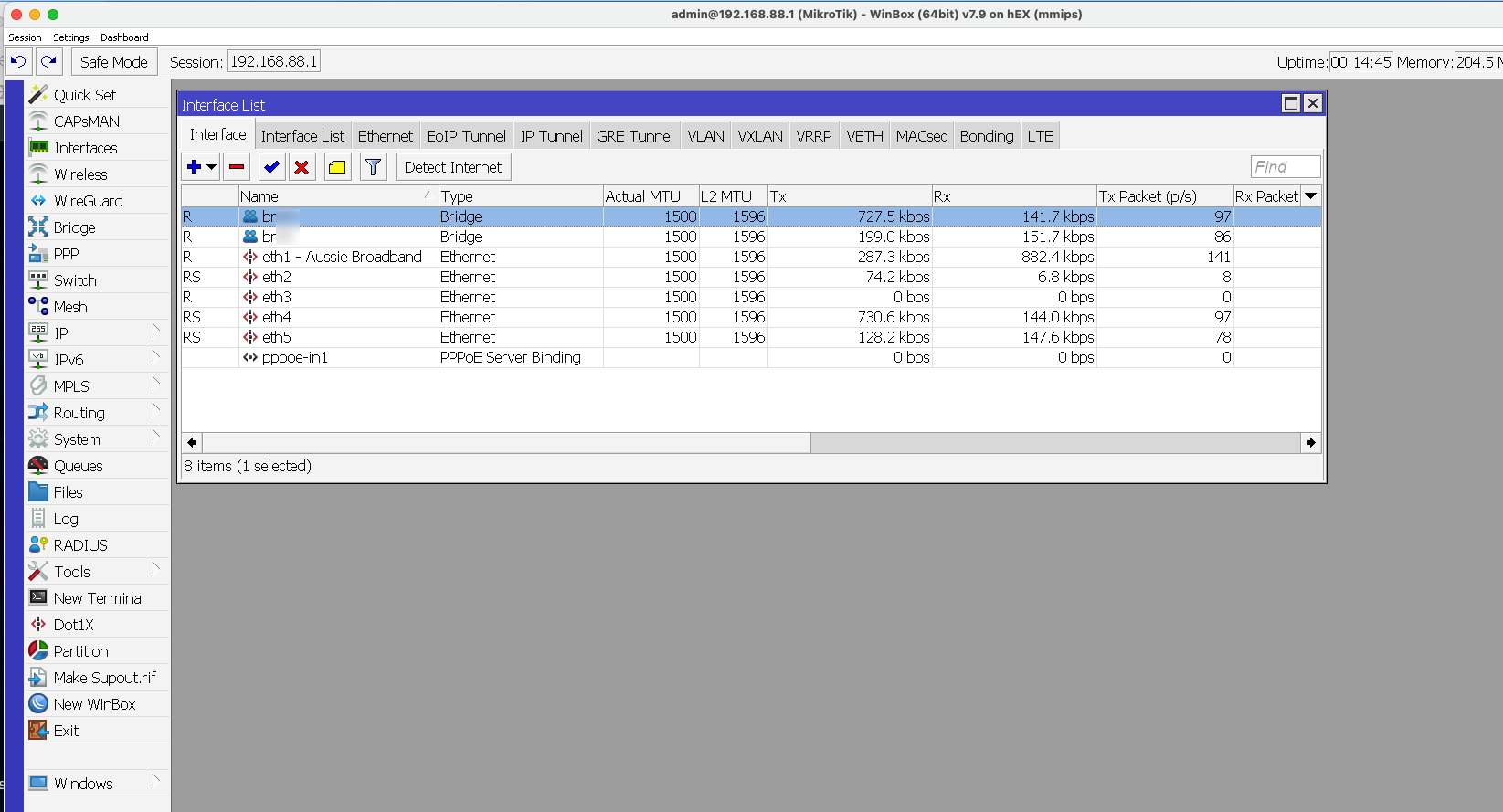
Task: Open the Settings menu
Action: pos(70,37)
